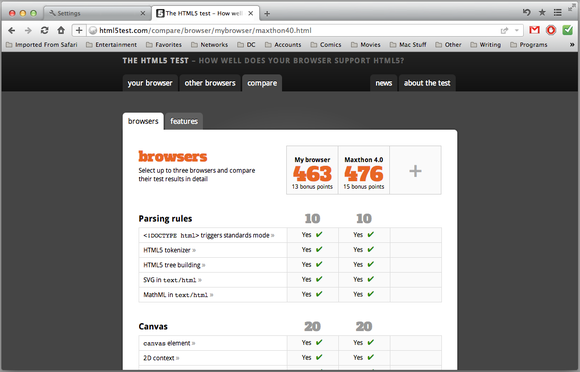
Task: Open the browser main menu icon
Action: coord(558,13)
